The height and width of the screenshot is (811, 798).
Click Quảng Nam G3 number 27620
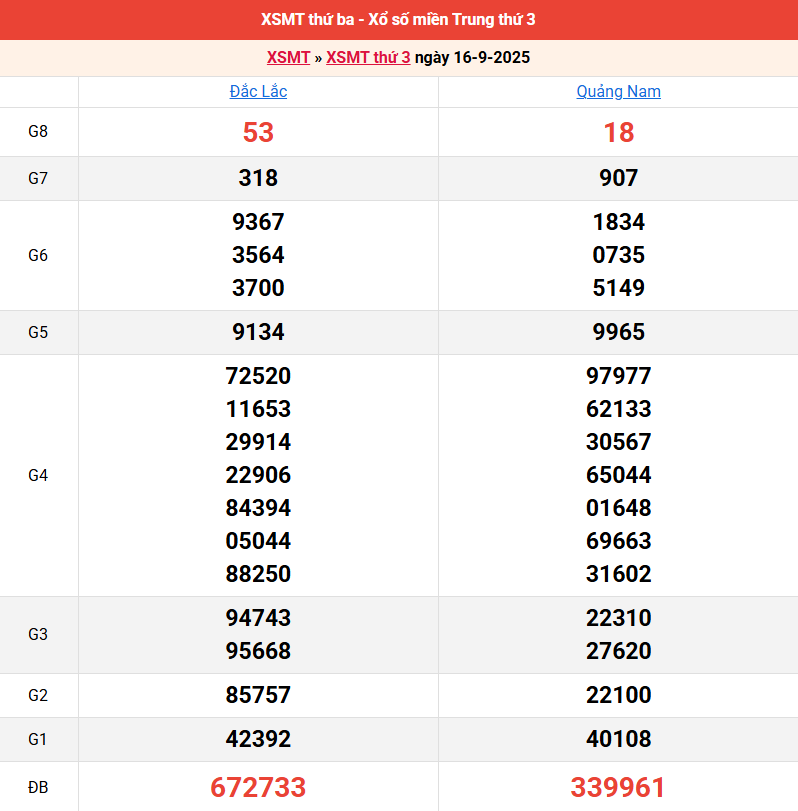[x=618, y=651]
